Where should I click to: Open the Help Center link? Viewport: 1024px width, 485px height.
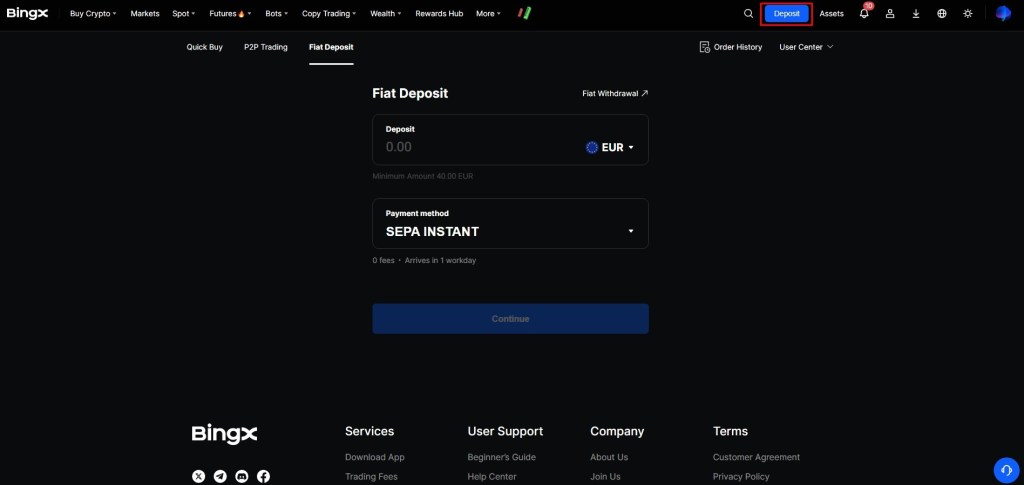492,477
